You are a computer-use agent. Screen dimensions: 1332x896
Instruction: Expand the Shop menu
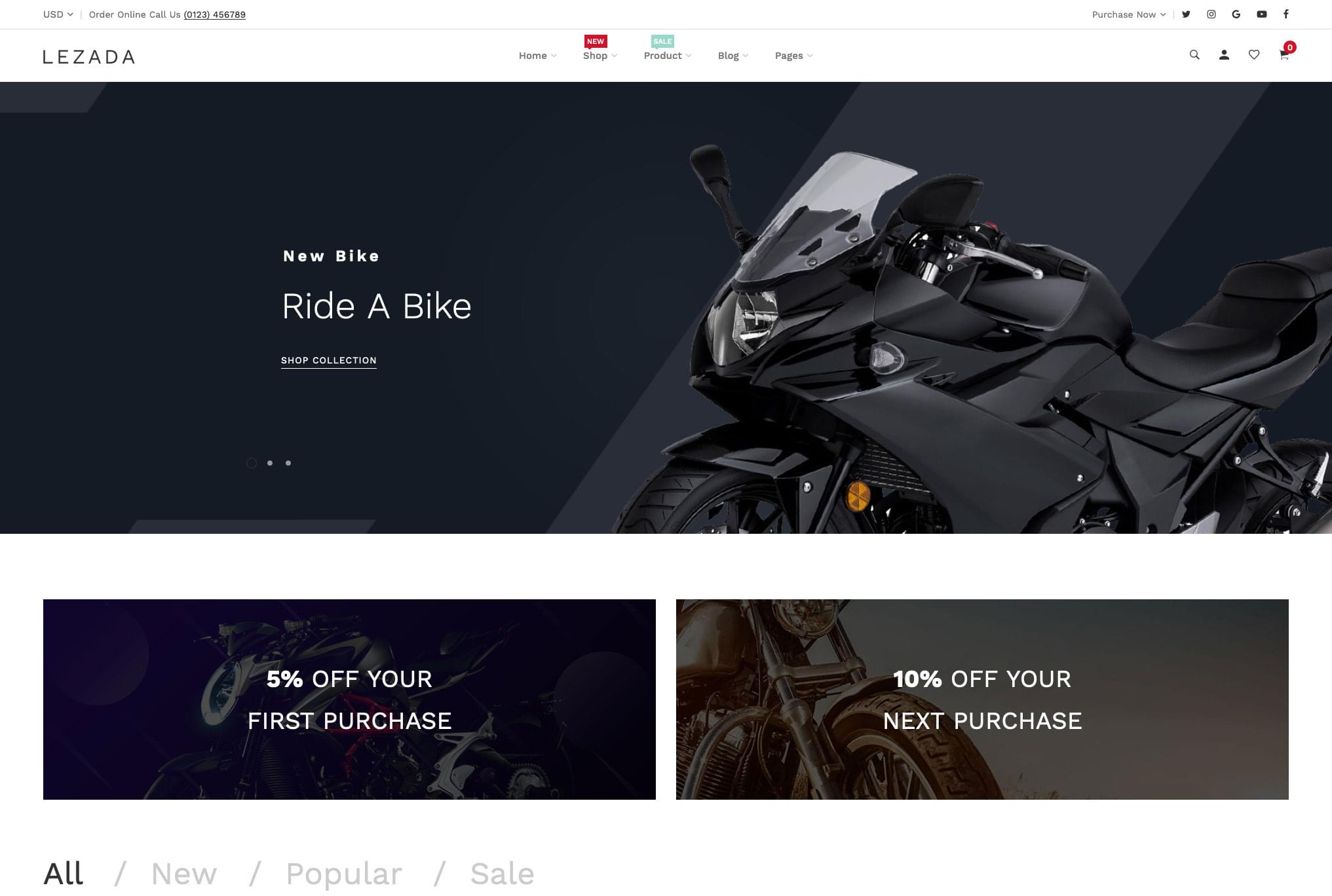[x=600, y=56]
